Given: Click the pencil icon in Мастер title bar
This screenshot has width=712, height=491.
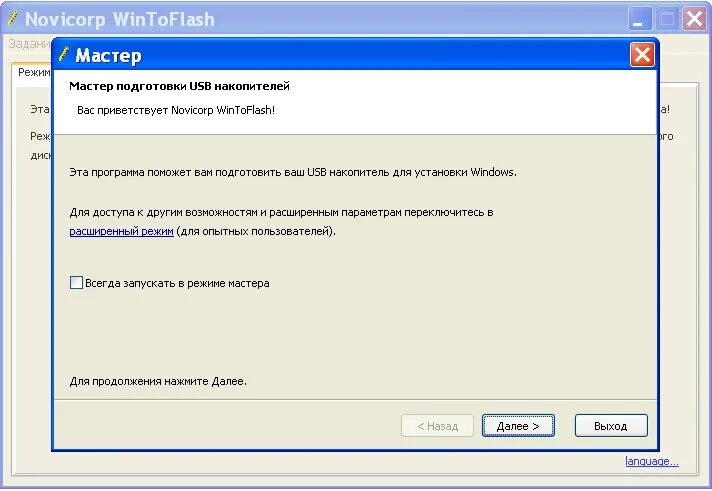Looking at the screenshot, I should [64, 54].
